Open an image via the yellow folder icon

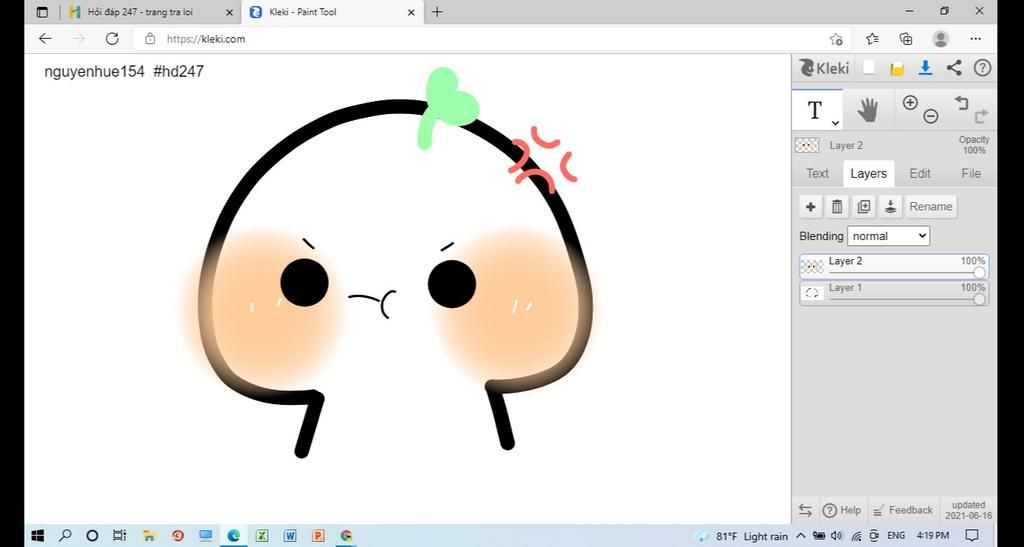point(897,68)
